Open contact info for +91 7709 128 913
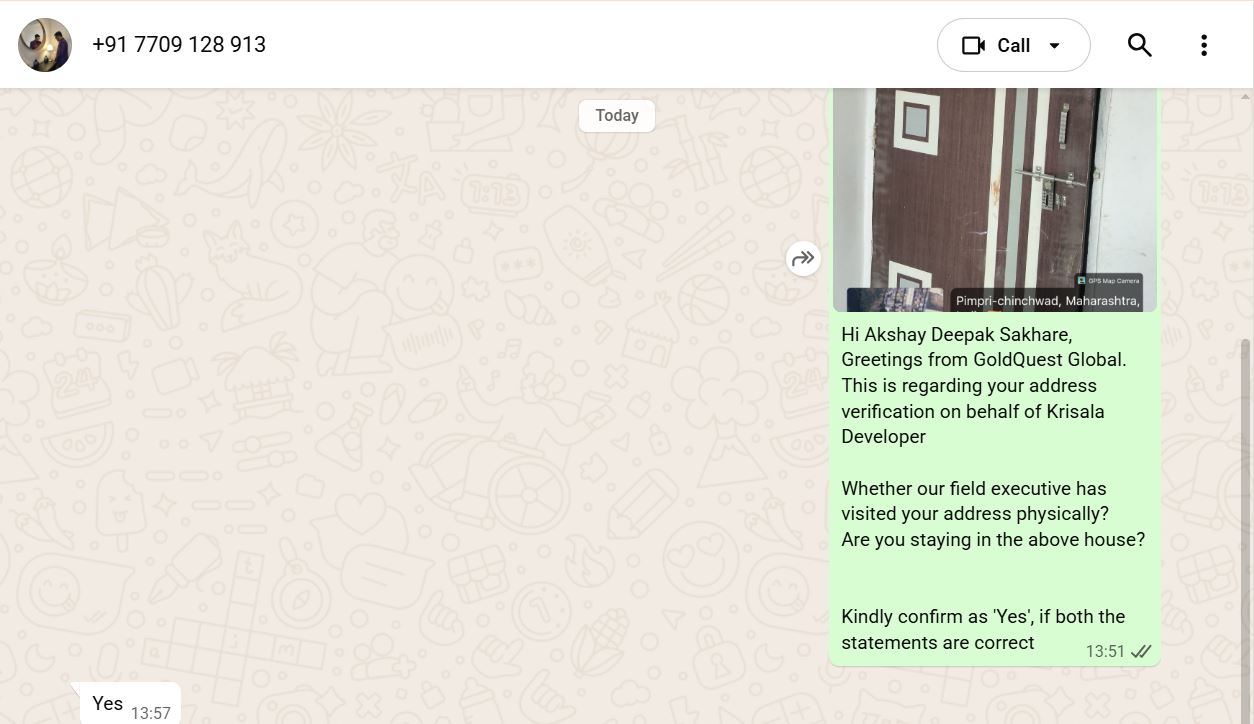 point(179,45)
